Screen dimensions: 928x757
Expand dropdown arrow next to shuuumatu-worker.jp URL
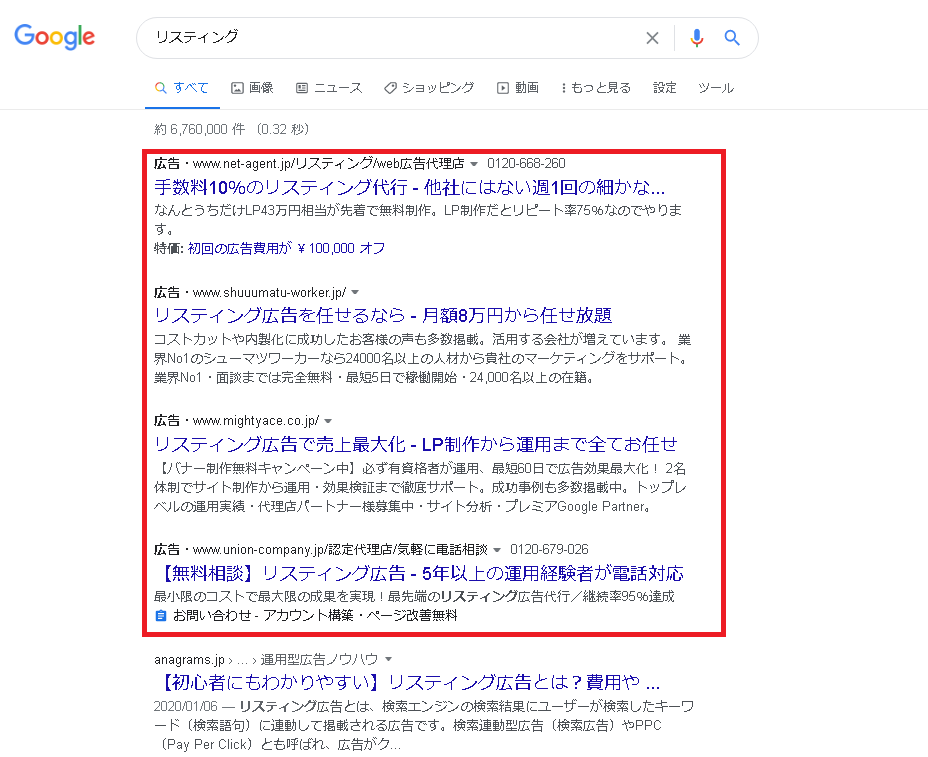pyautogui.click(x=355, y=292)
